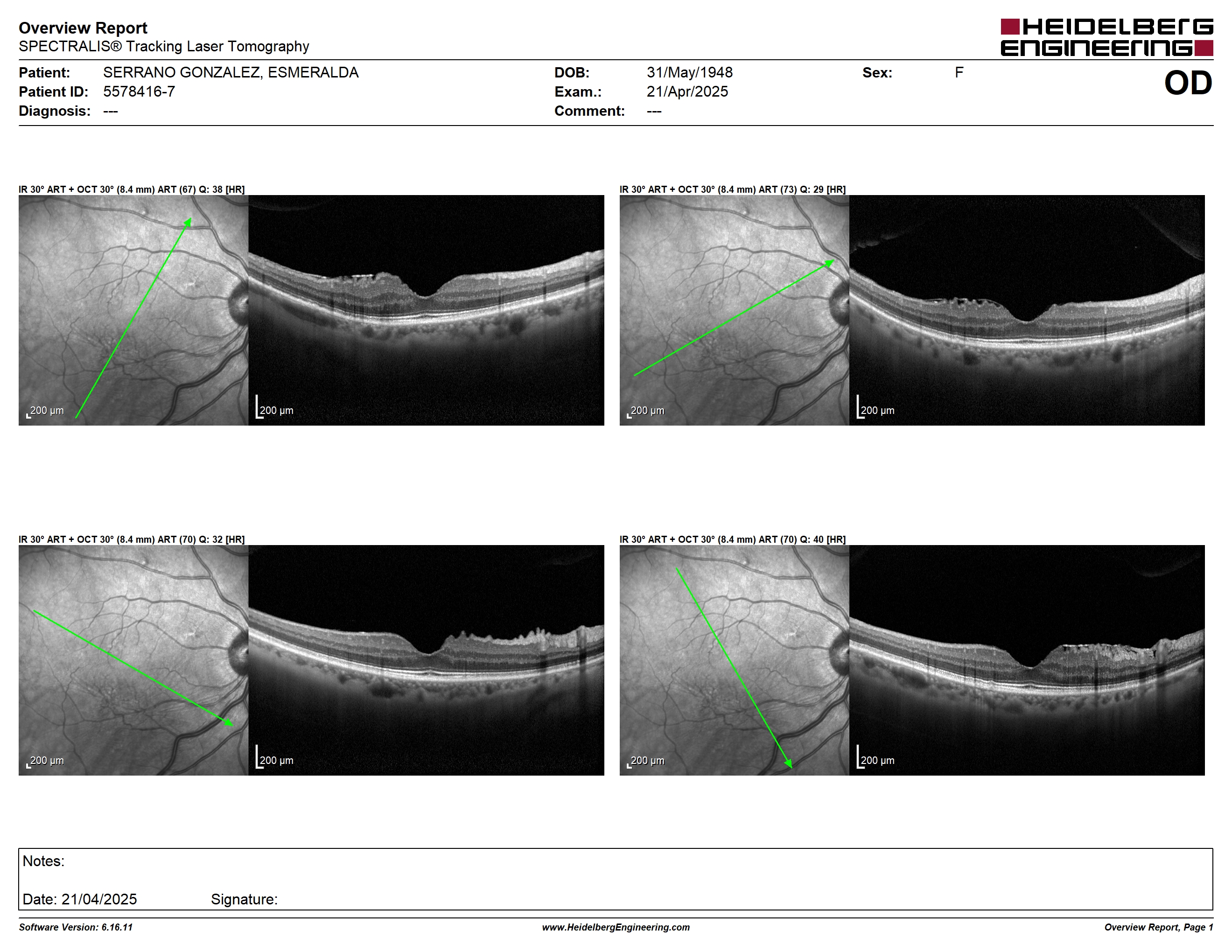Select patient name SERRANO GONZALEZ, ESMERALDA

coord(231,73)
